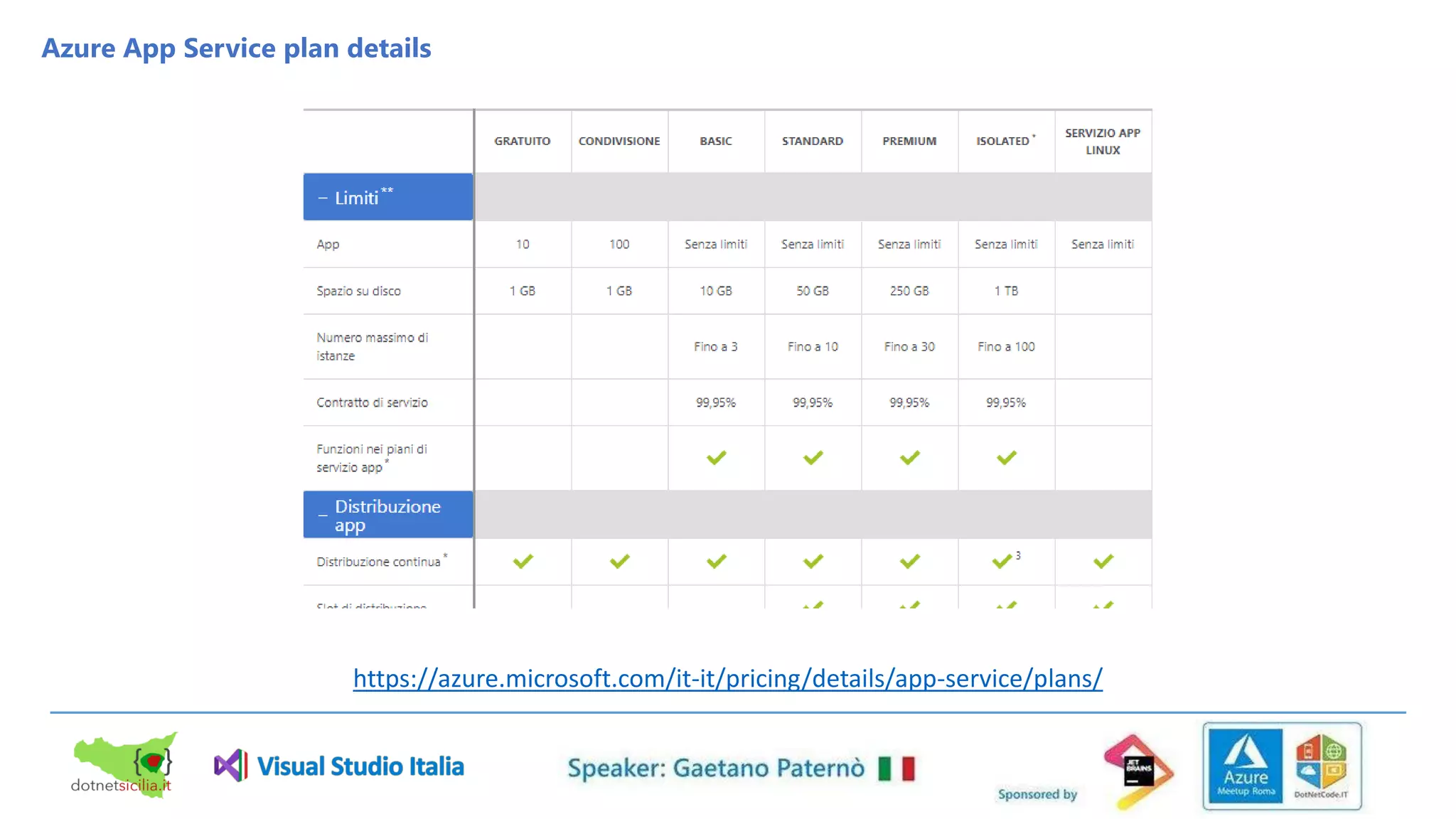This screenshot has width=1456, height=819.
Task: Click Standard checkmark in Distribuzione continua row
Action: 813,562
